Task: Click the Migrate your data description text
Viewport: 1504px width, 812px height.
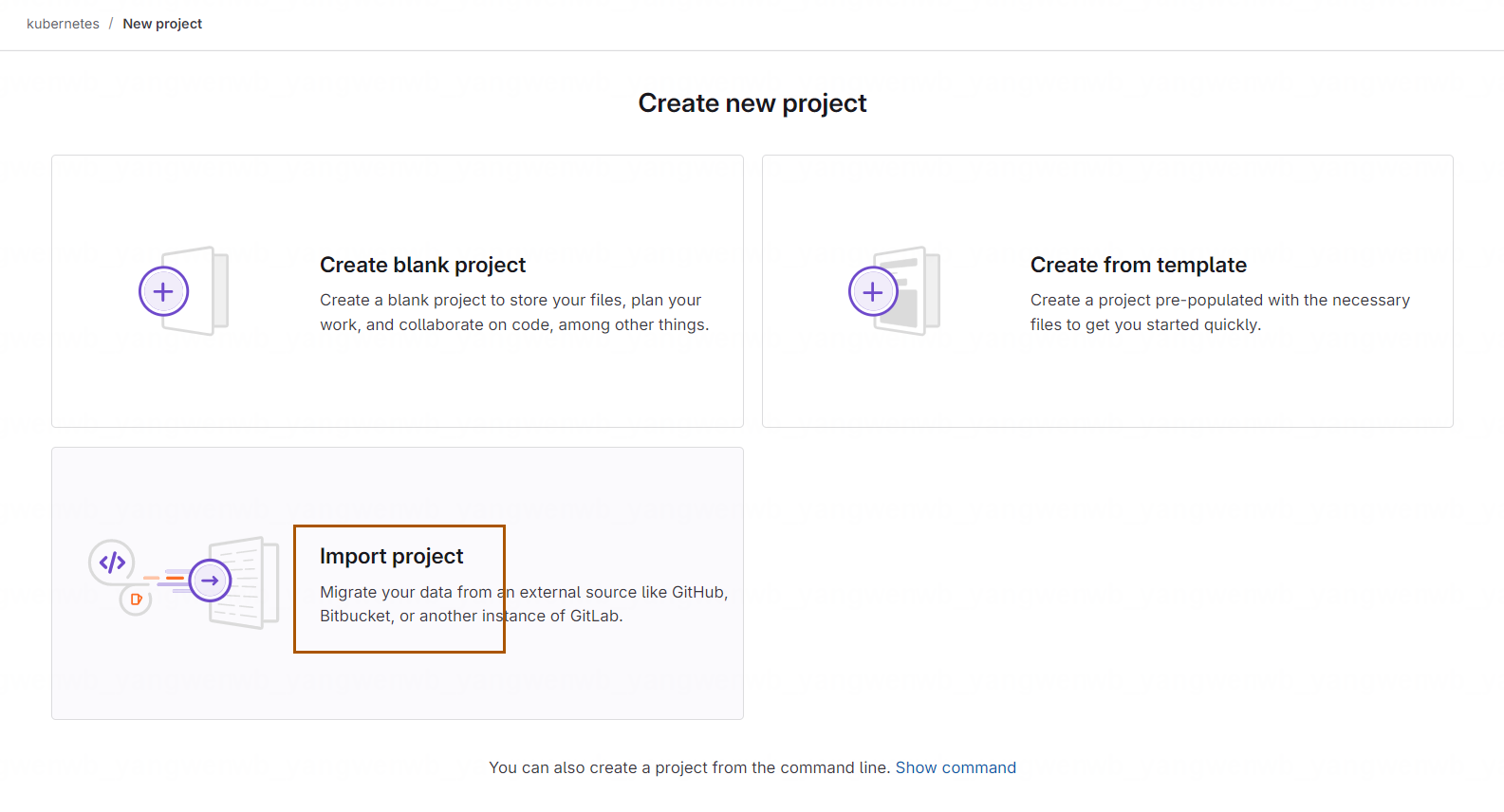Action: (524, 604)
